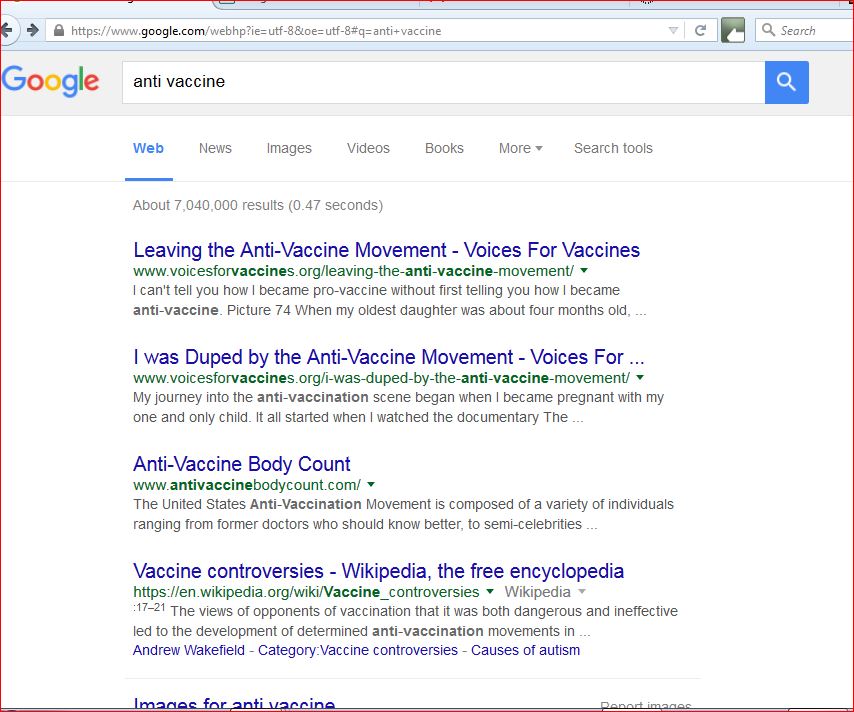The width and height of the screenshot is (854, 712).
Task: Click the browser forward arrow button
Action: point(33,30)
